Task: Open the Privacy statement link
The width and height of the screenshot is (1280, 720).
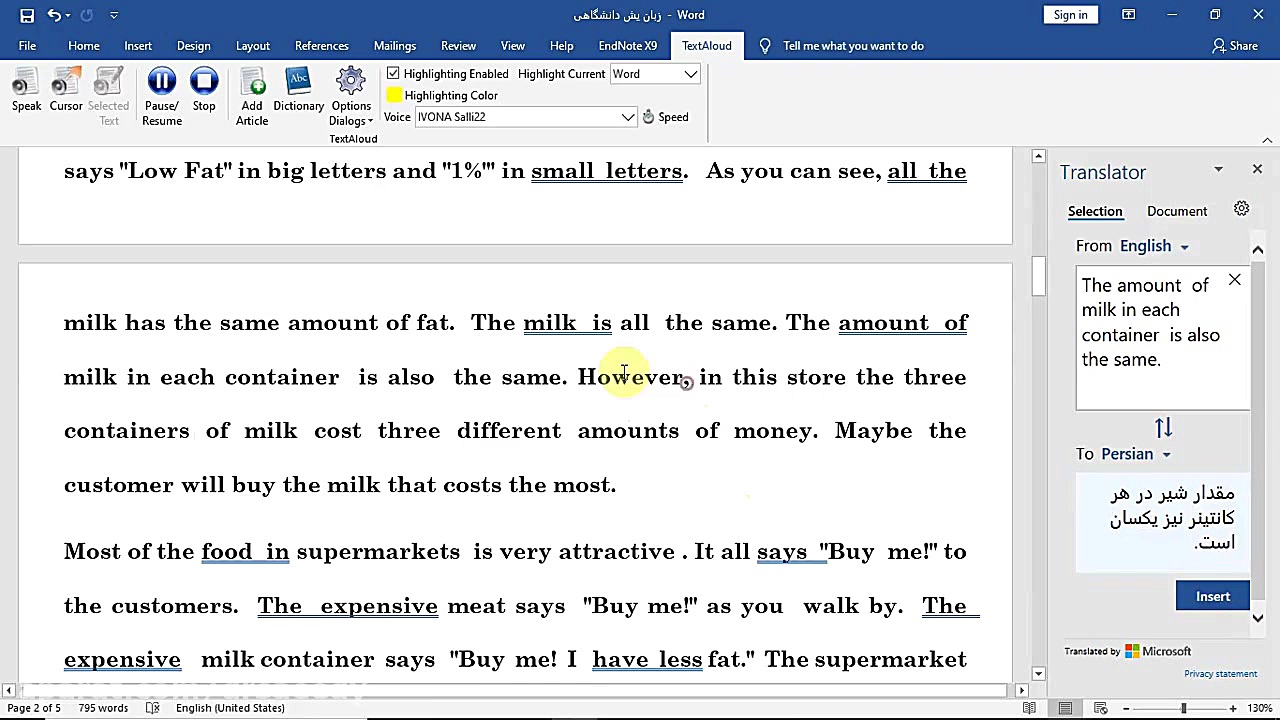Action: 1220,674
